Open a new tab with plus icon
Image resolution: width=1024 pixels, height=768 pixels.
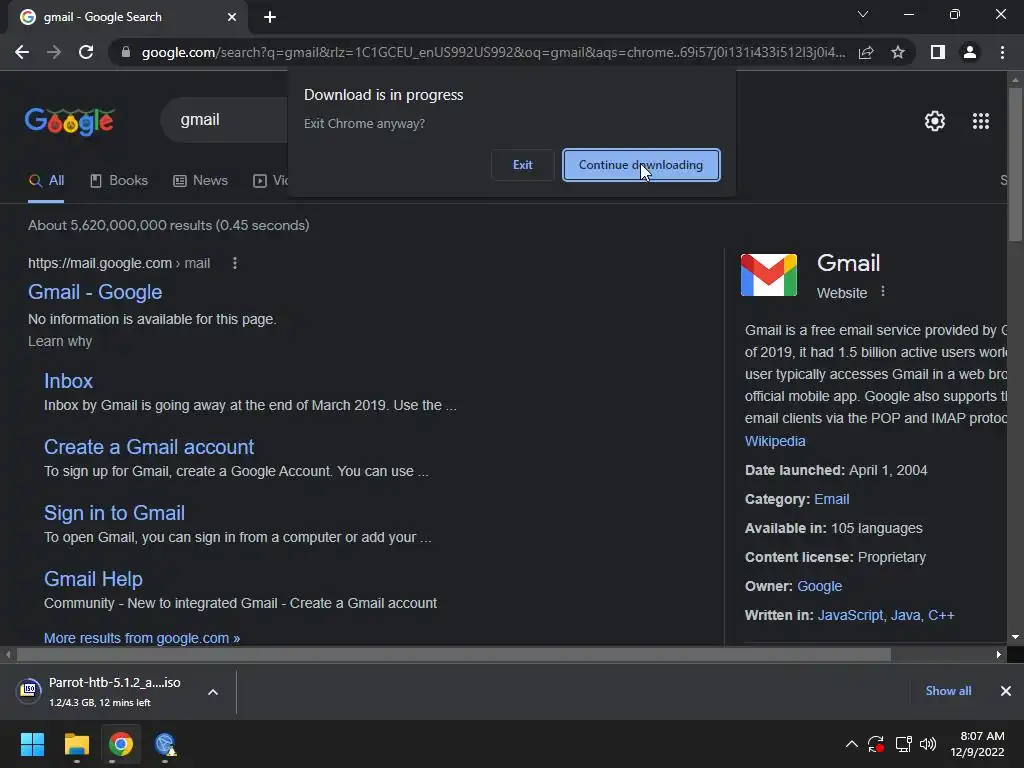[x=270, y=17]
